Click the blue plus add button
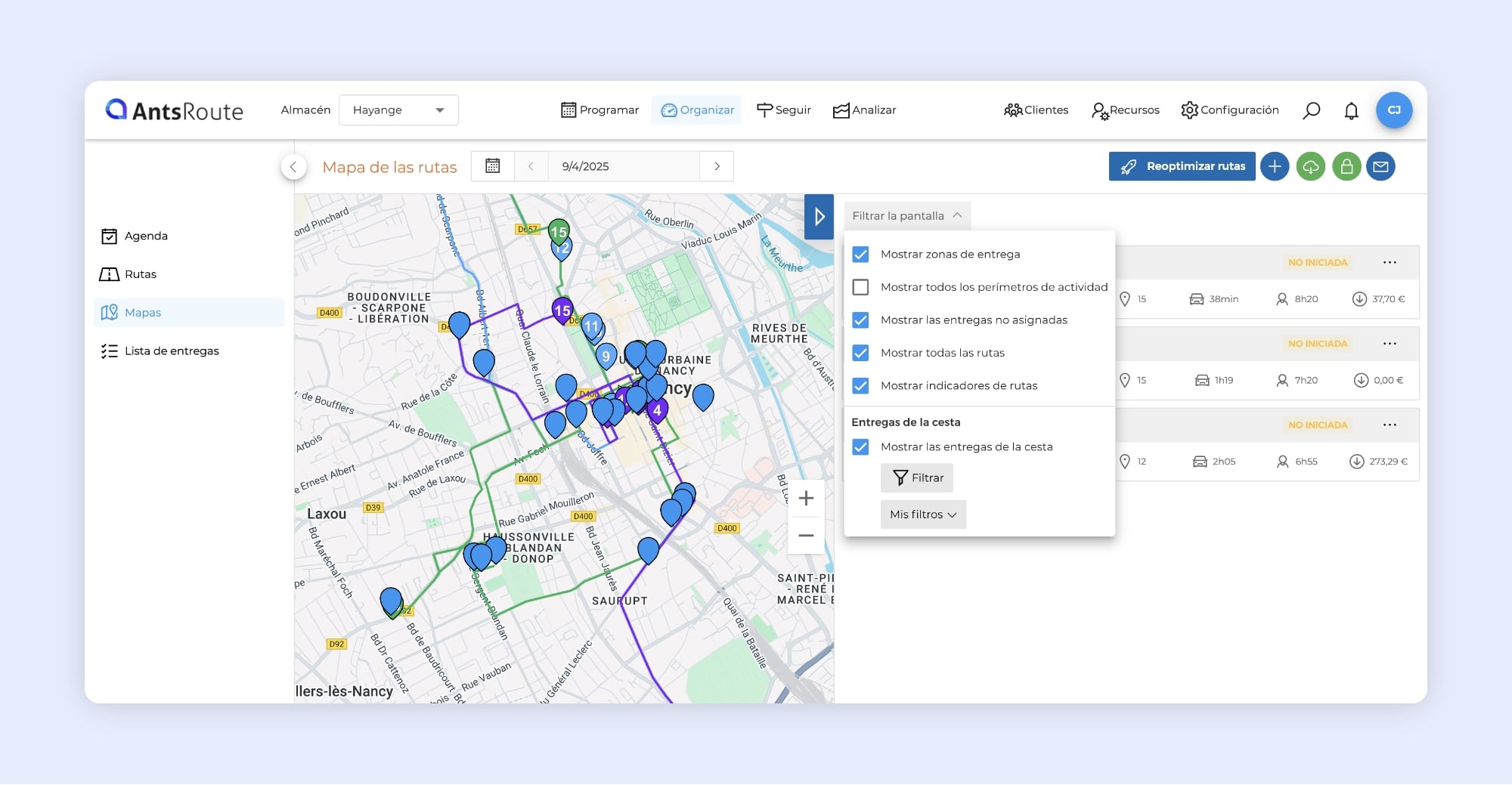Viewport: 1512px width, 785px height. point(1275,166)
